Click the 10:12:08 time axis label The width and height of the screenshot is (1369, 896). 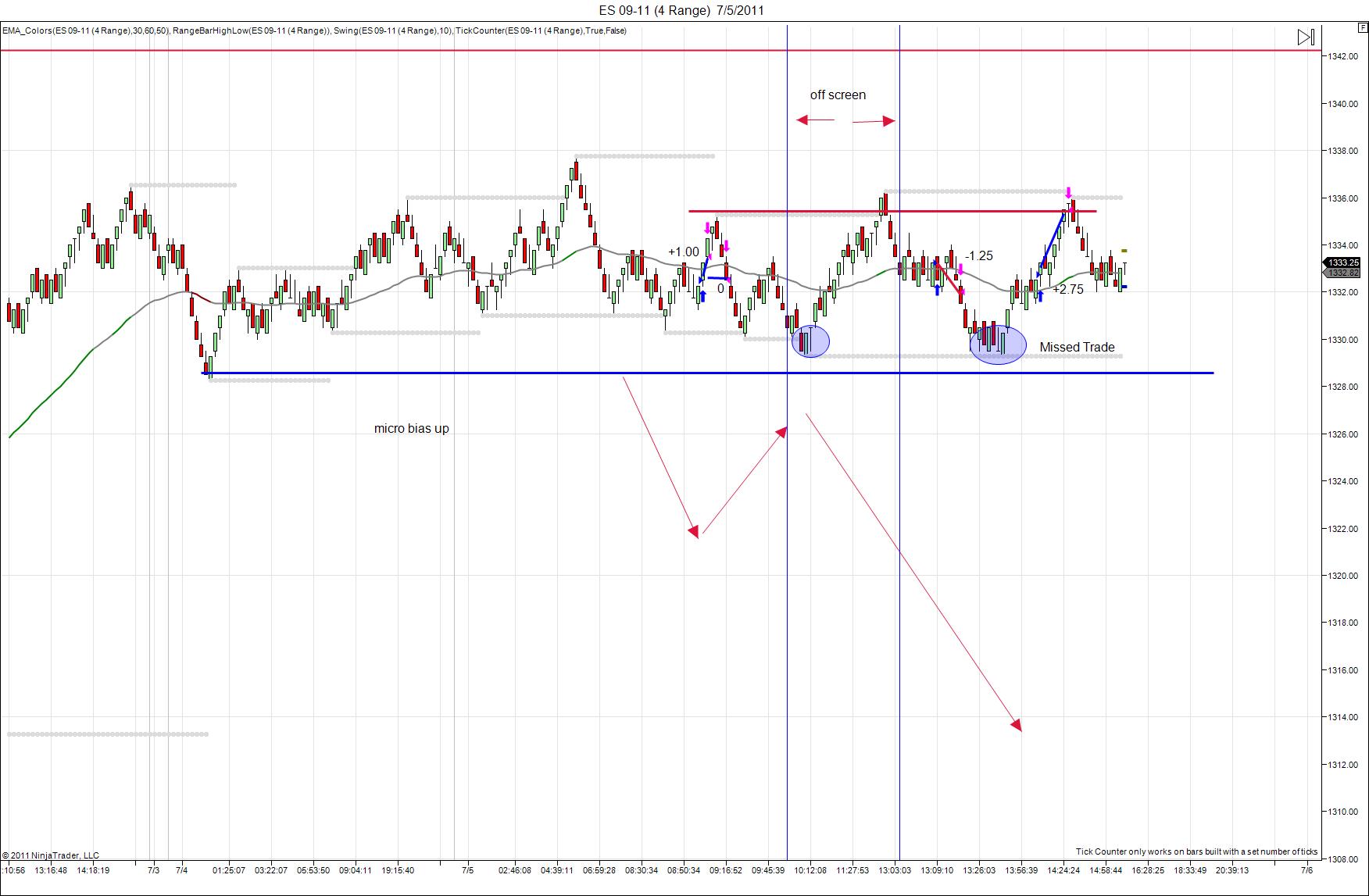click(810, 870)
